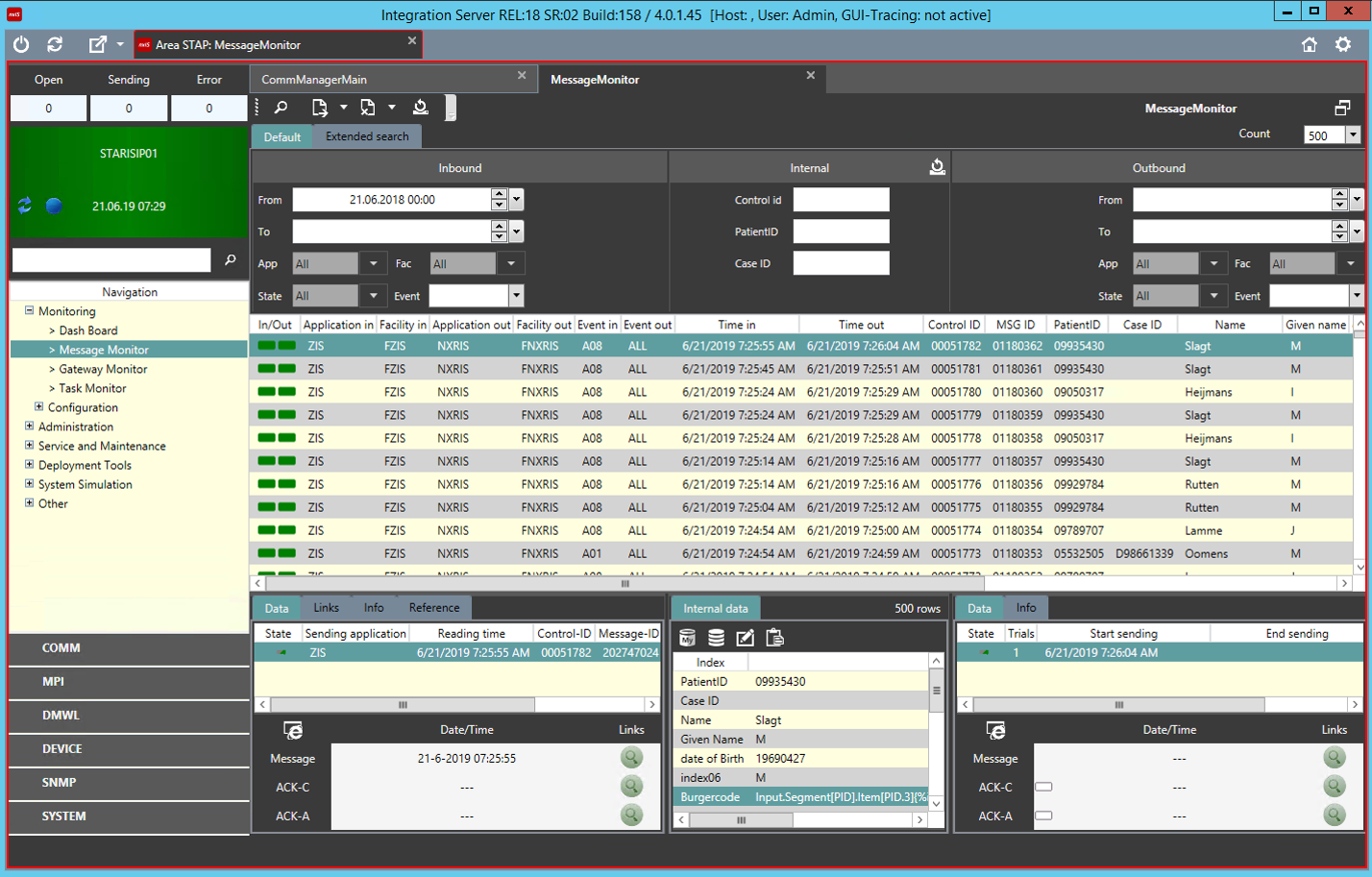The width and height of the screenshot is (1372, 877).
Task: Click horizontal scrollbar of message table
Action: (625, 583)
